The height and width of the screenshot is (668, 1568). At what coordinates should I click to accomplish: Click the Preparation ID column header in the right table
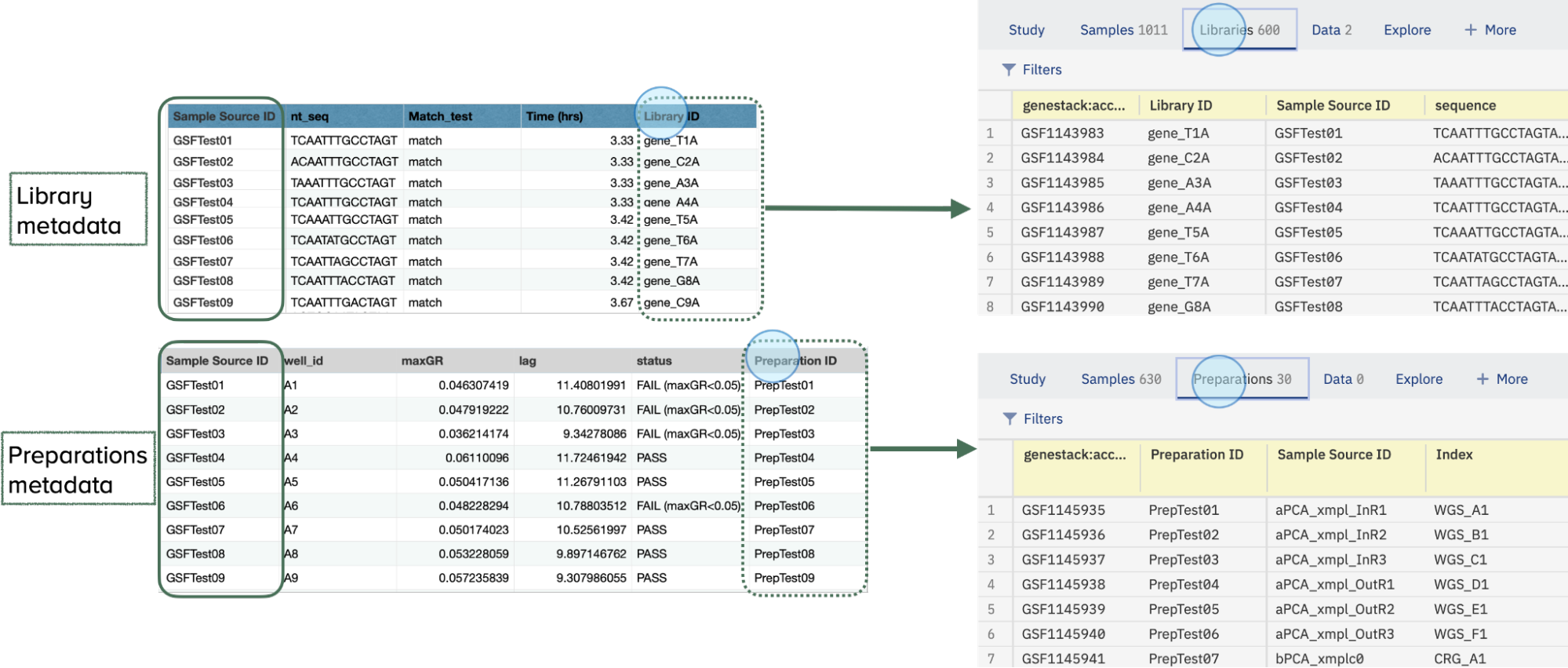click(1196, 454)
